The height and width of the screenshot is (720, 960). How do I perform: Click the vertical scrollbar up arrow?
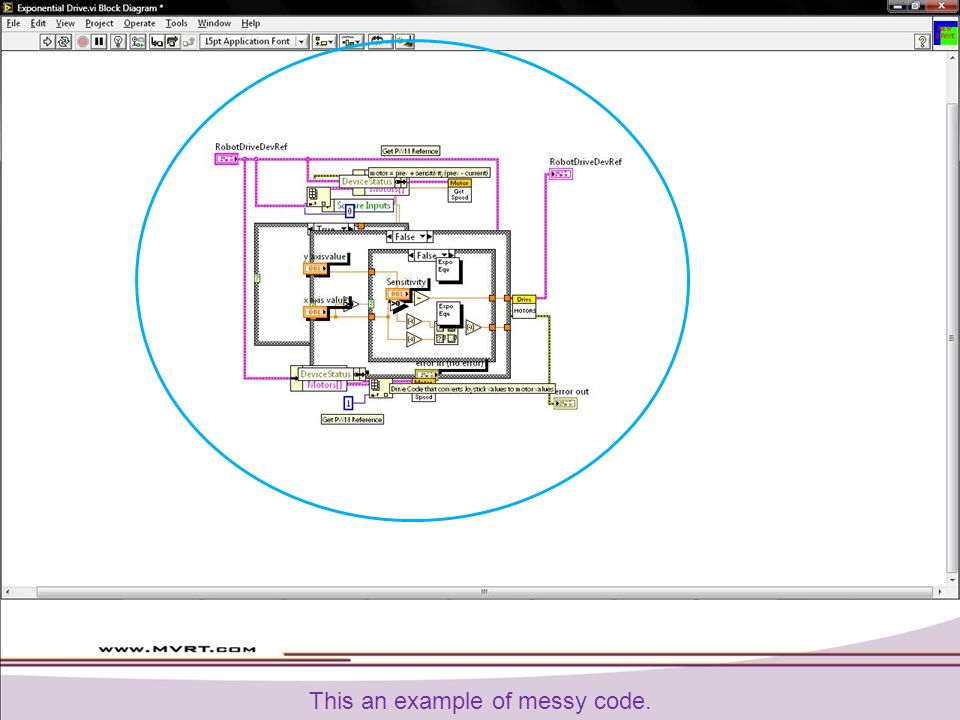(x=952, y=58)
